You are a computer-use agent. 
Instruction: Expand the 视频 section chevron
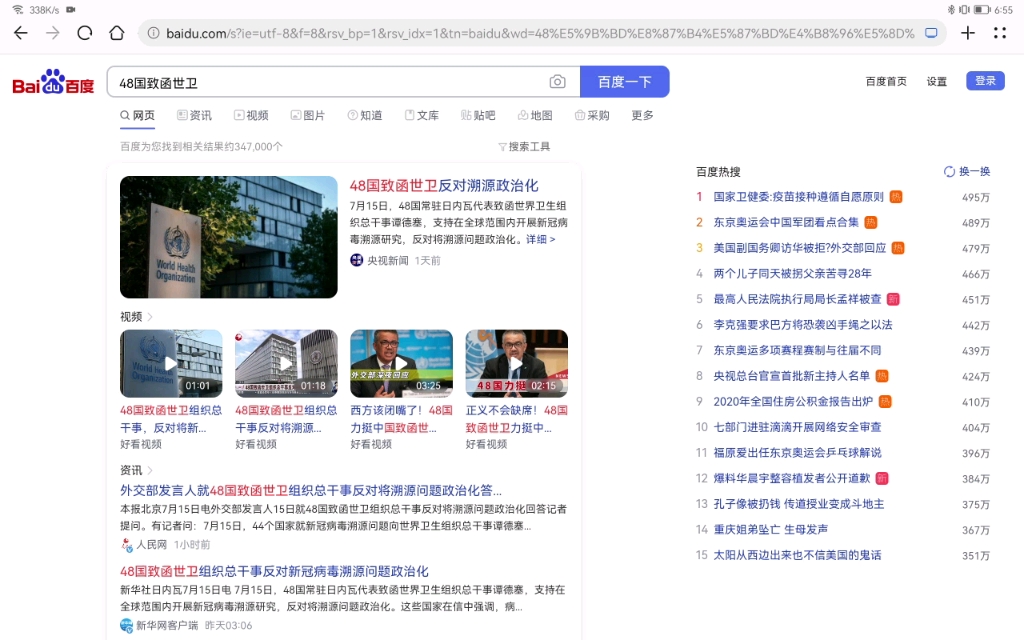[x=148, y=315]
